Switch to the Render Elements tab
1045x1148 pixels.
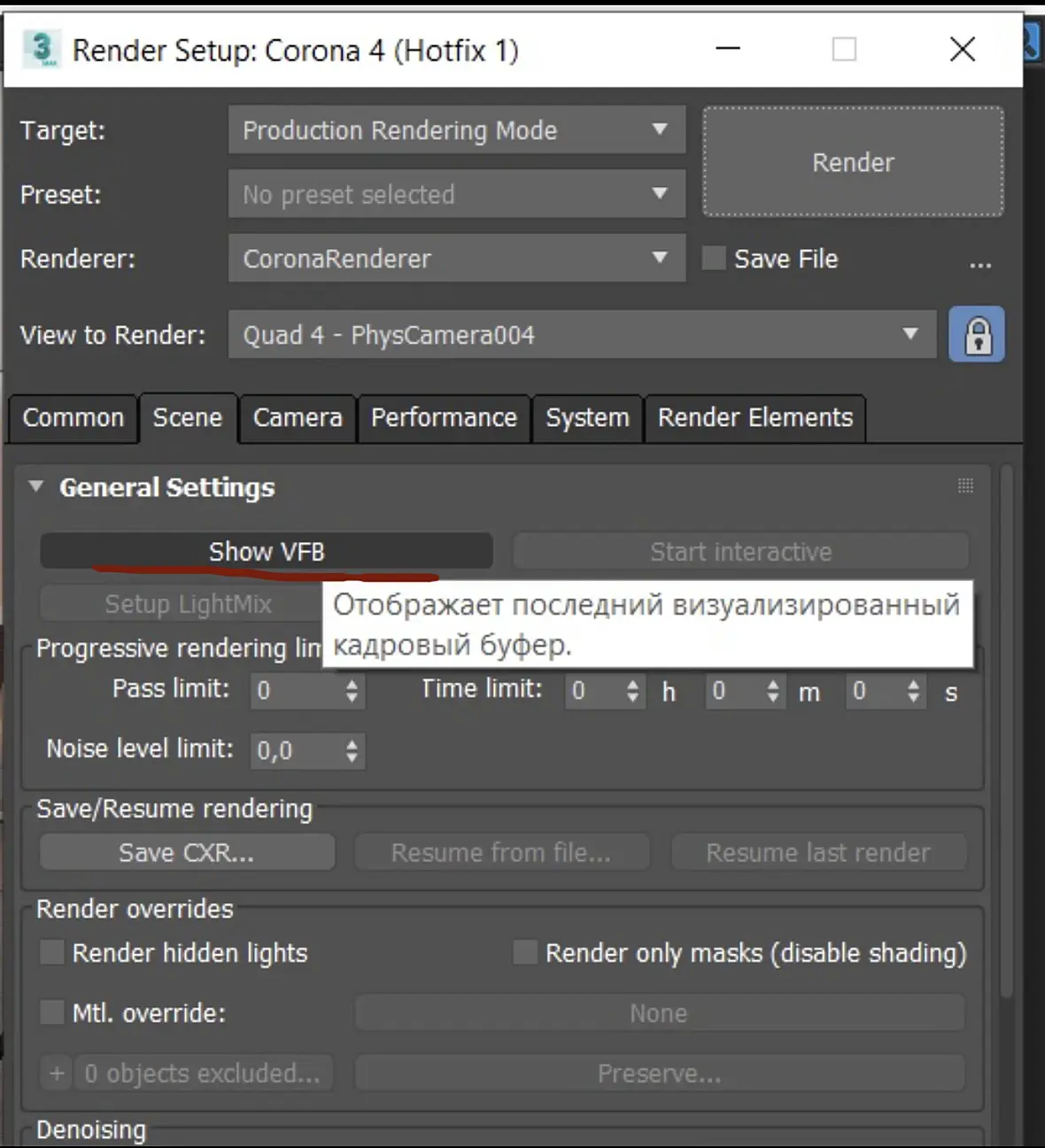click(755, 418)
